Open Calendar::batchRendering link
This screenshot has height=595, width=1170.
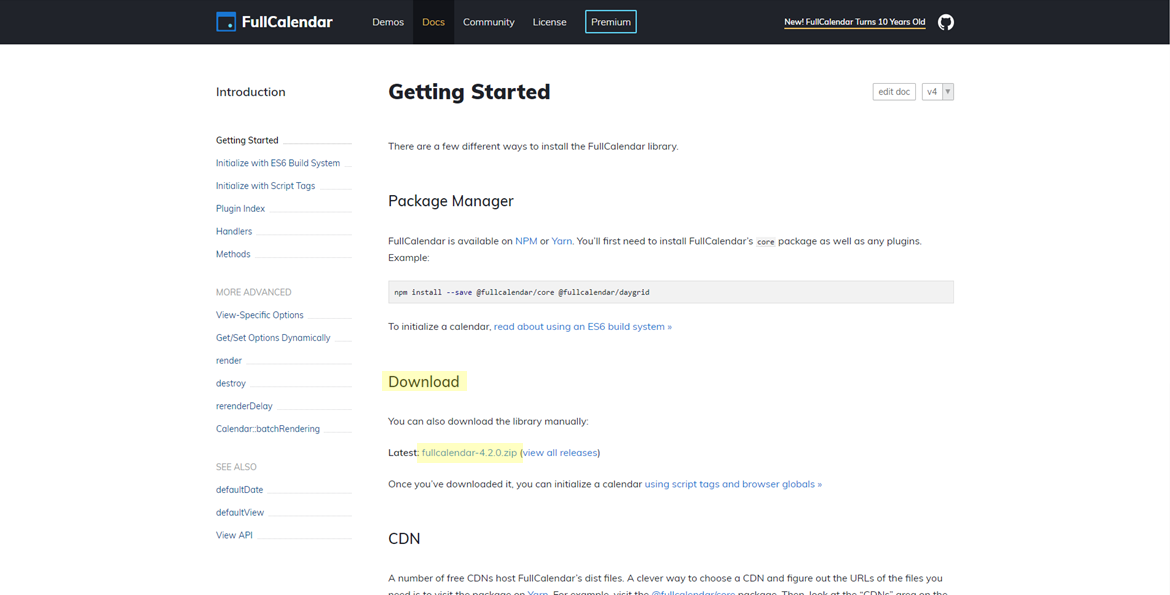click(268, 429)
